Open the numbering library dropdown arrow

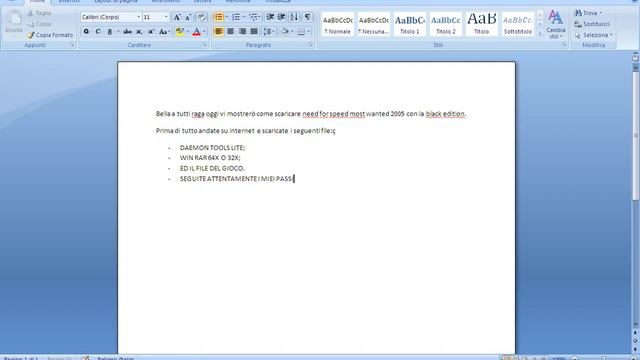244,17
